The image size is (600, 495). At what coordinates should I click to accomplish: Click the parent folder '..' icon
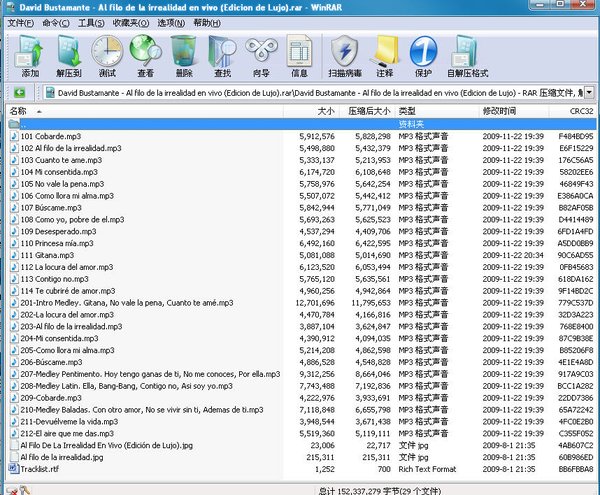(x=14, y=124)
